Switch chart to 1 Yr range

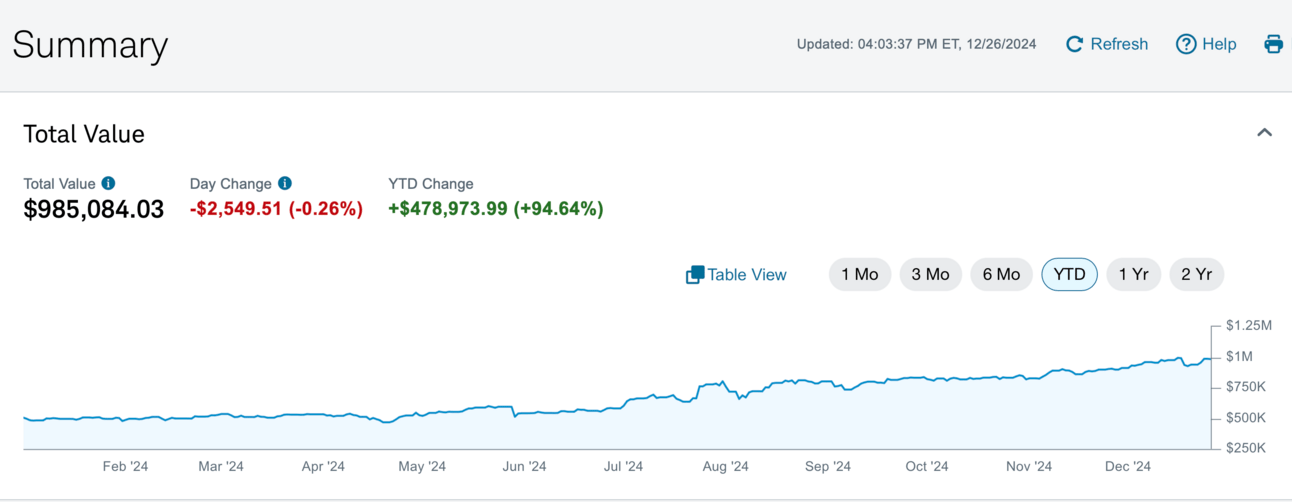pyautogui.click(x=1134, y=275)
